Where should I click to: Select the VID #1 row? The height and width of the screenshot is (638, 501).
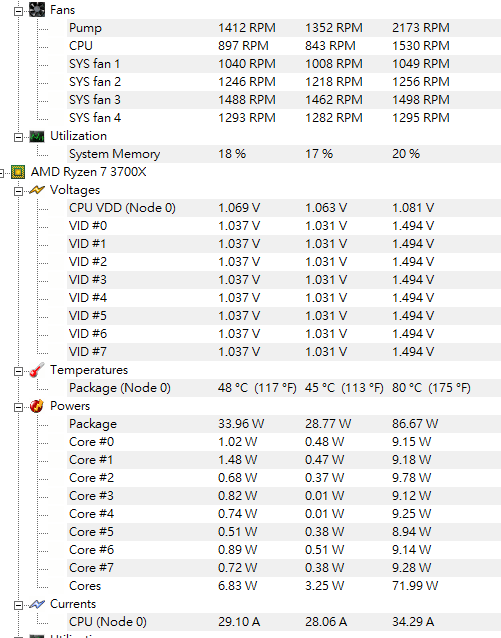284,244
